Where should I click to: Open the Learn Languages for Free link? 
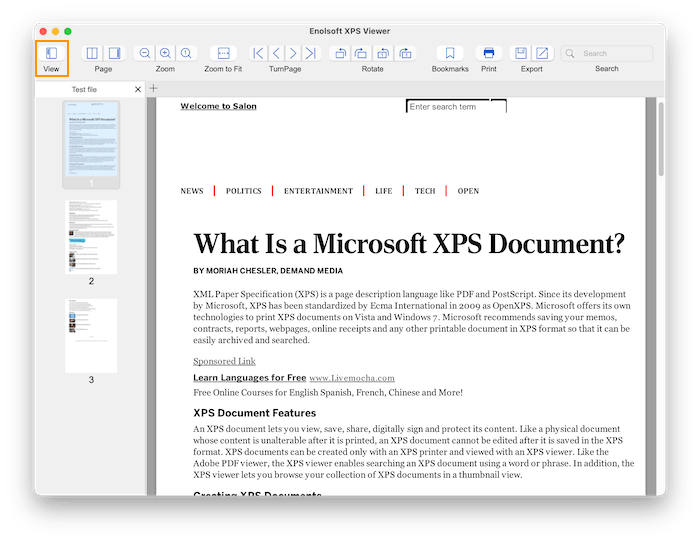(x=249, y=378)
